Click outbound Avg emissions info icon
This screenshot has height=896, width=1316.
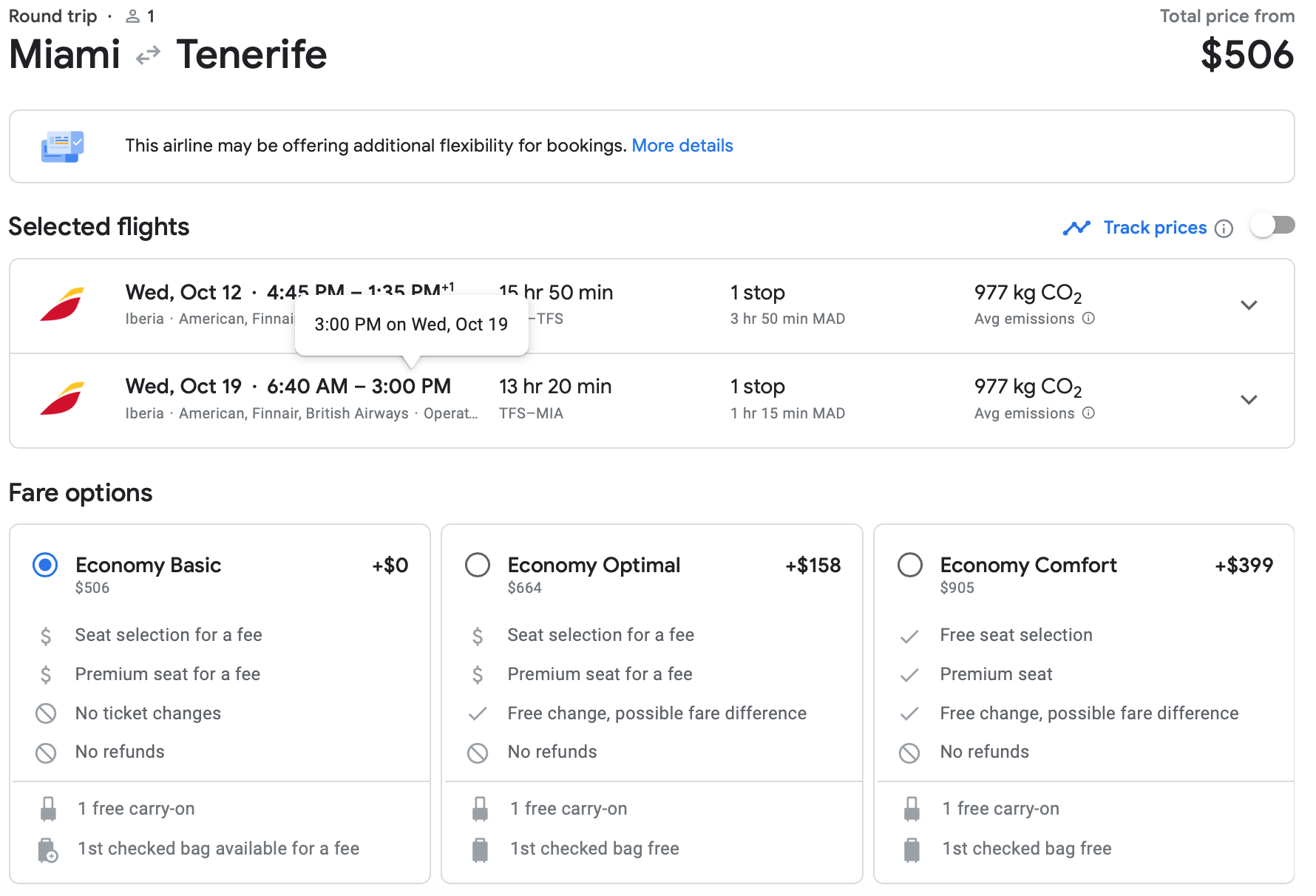click(x=1088, y=319)
